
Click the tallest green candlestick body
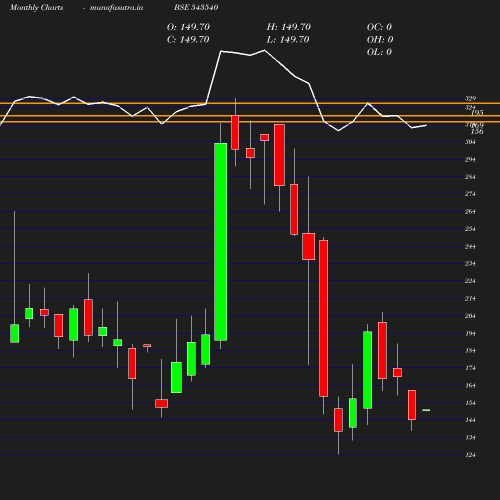pos(220,242)
